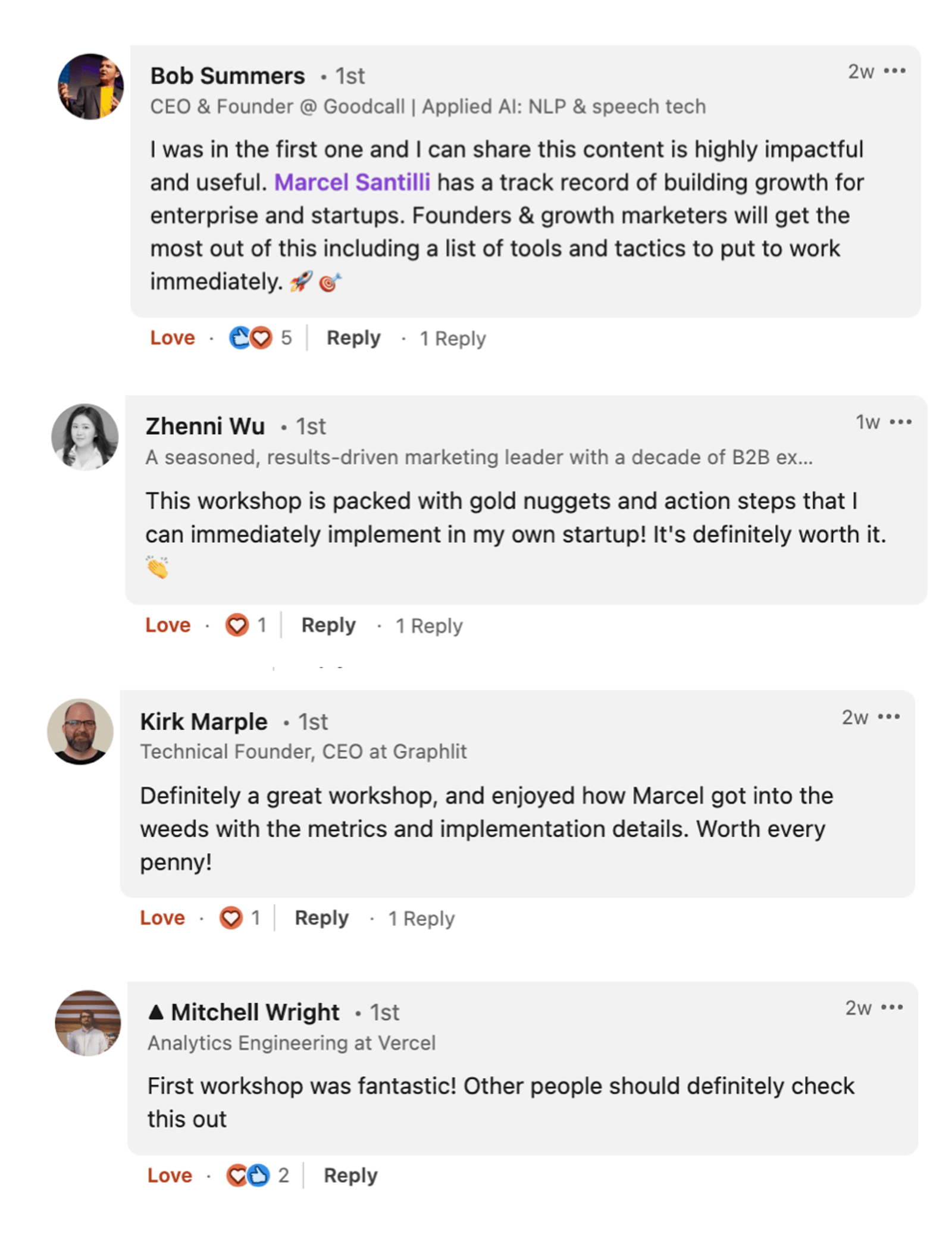The height and width of the screenshot is (1253, 952).
Task: Open three-dot menu on Bob Summers' comment
Action: click(894, 71)
